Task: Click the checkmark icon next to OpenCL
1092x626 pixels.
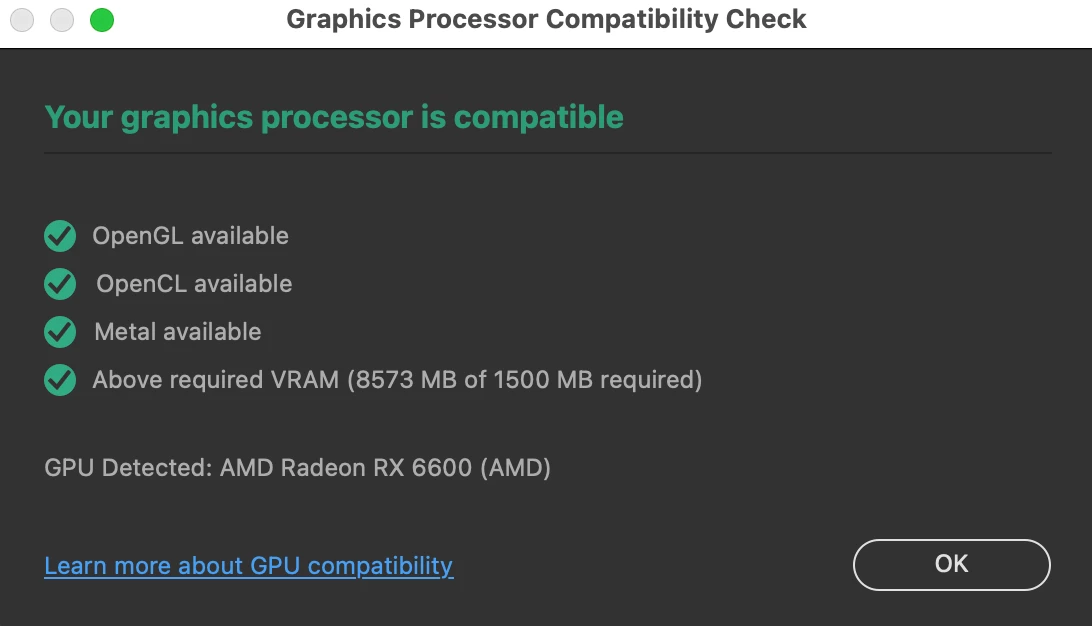Action: [60, 285]
